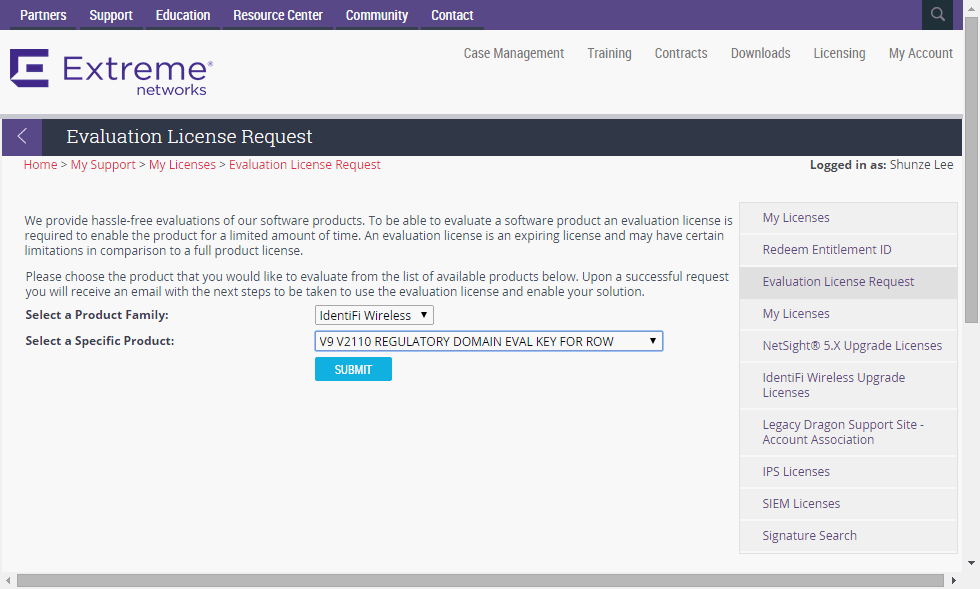980x589 pixels.
Task: Open the Licensing section
Action: [x=839, y=53]
